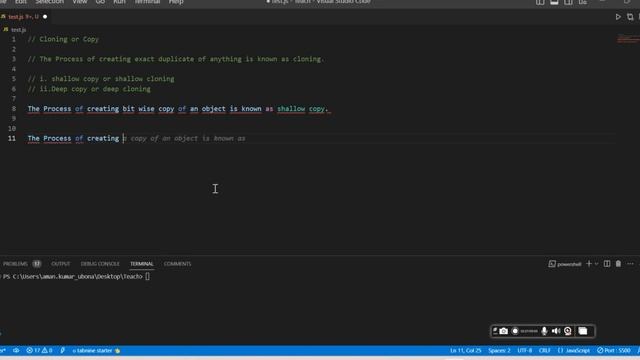Kill terminal using the trash icon
The image size is (640, 360).
pyautogui.click(x=618, y=264)
